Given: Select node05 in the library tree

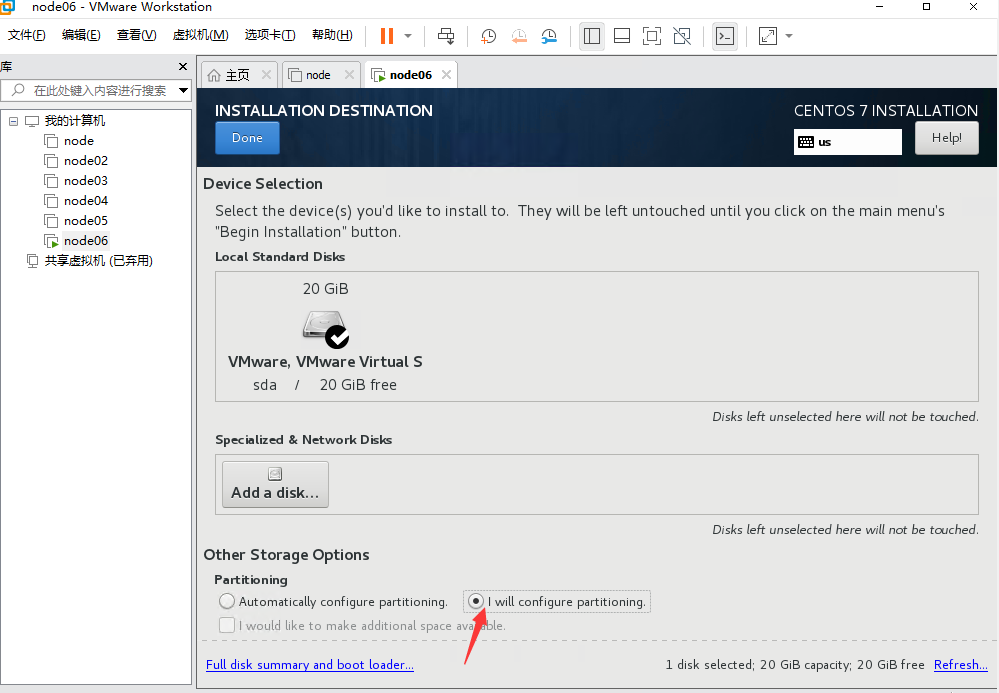Looking at the screenshot, I should click(85, 221).
